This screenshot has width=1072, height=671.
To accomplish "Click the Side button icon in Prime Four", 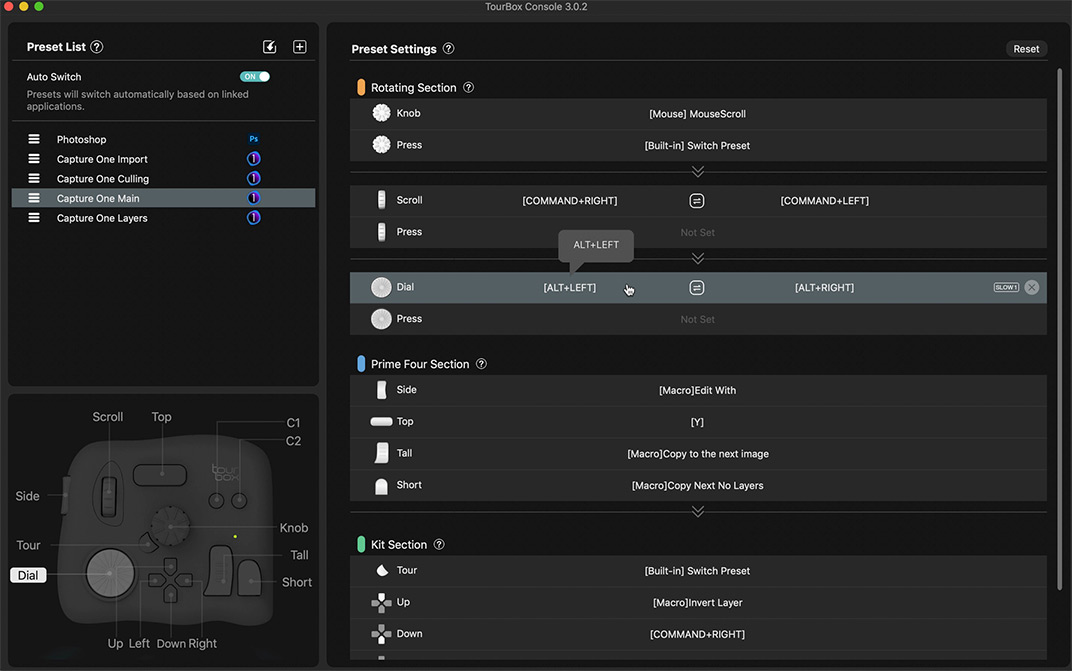I will click(381, 390).
